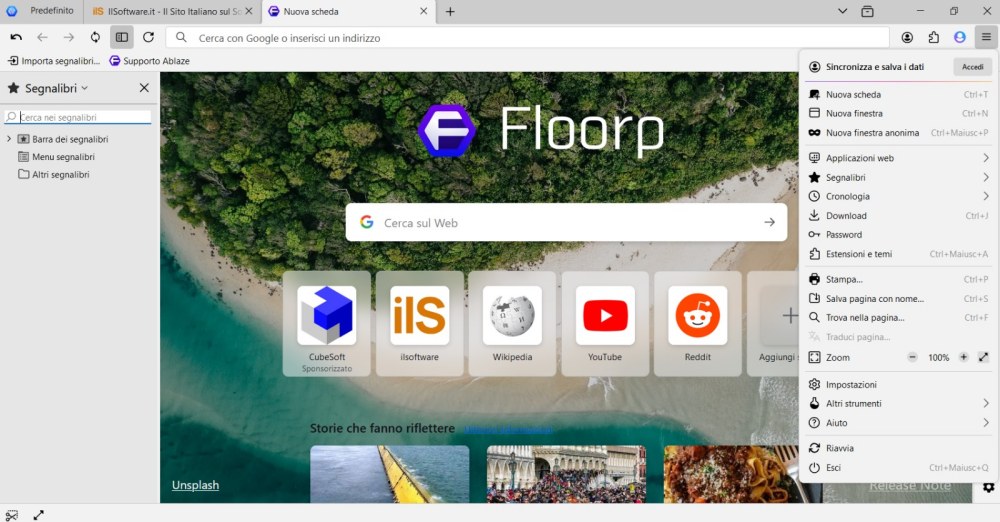Click the fullscreen arrows icon in status bar

pyautogui.click(x=39, y=514)
